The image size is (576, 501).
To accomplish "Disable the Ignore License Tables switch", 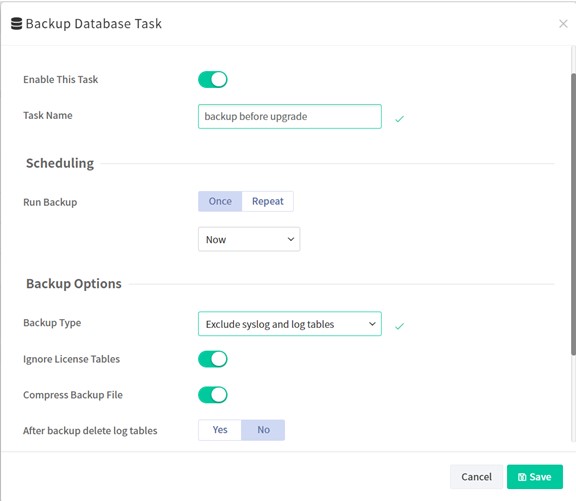I will pyautogui.click(x=213, y=359).
